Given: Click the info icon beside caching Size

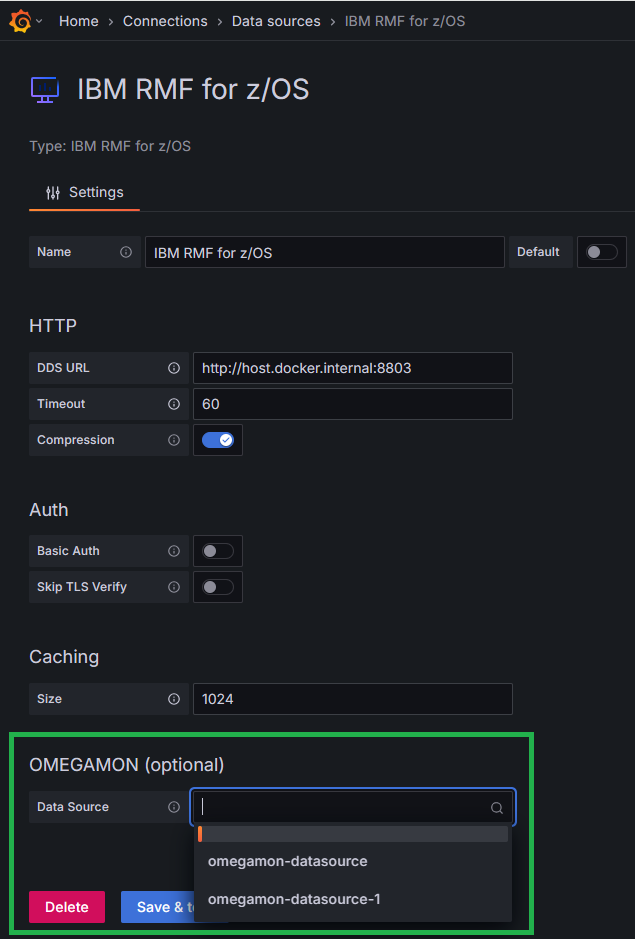Looking at the screenshot, I should (174, 699).
